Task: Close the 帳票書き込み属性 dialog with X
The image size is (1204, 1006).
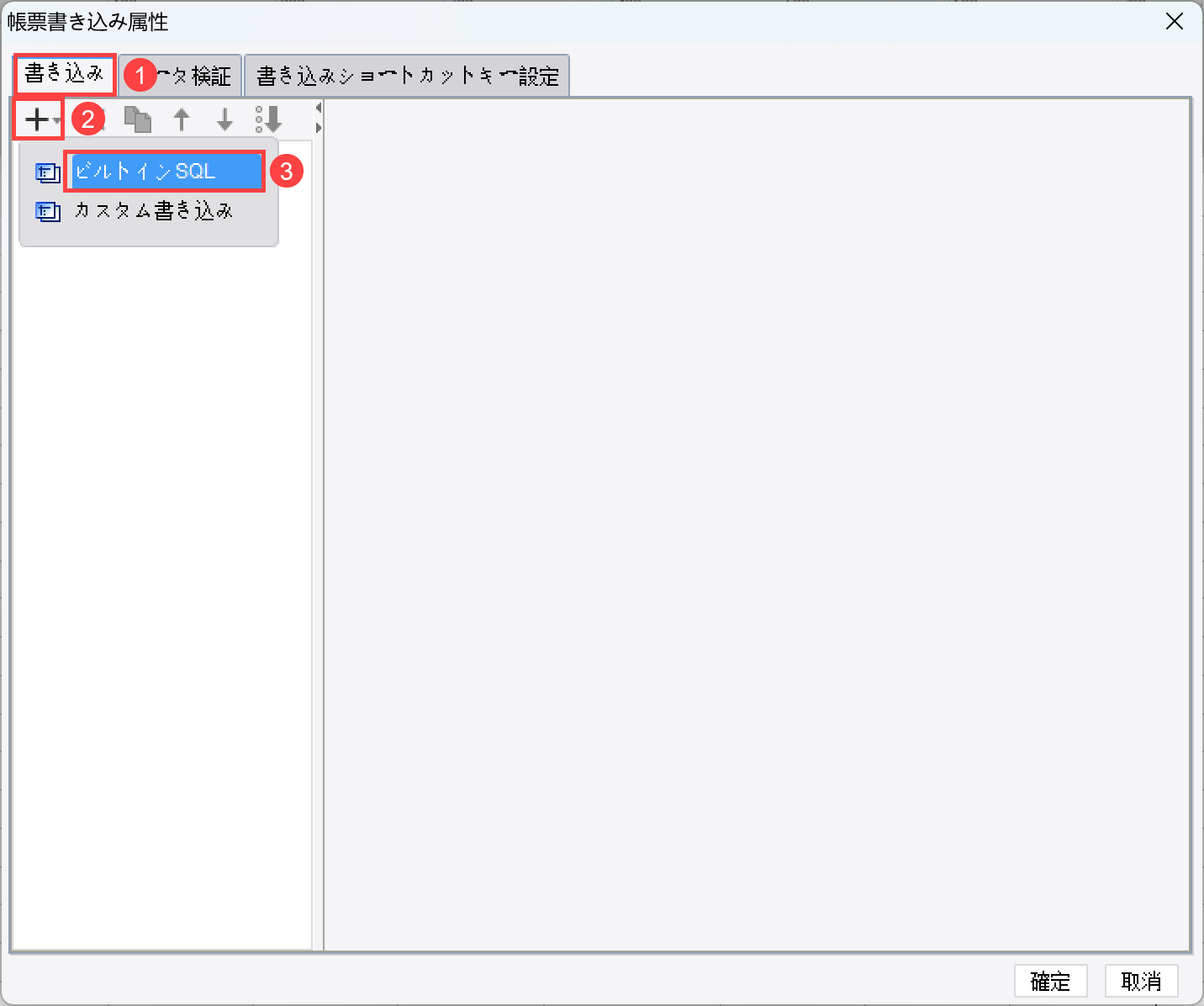Action: (1175, 22)
